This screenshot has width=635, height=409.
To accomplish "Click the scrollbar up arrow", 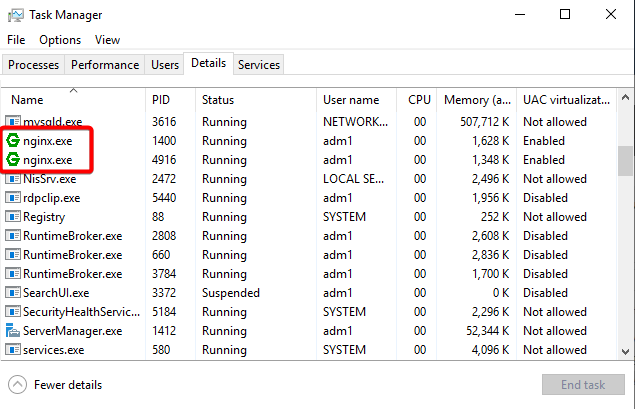I will 626,98.
